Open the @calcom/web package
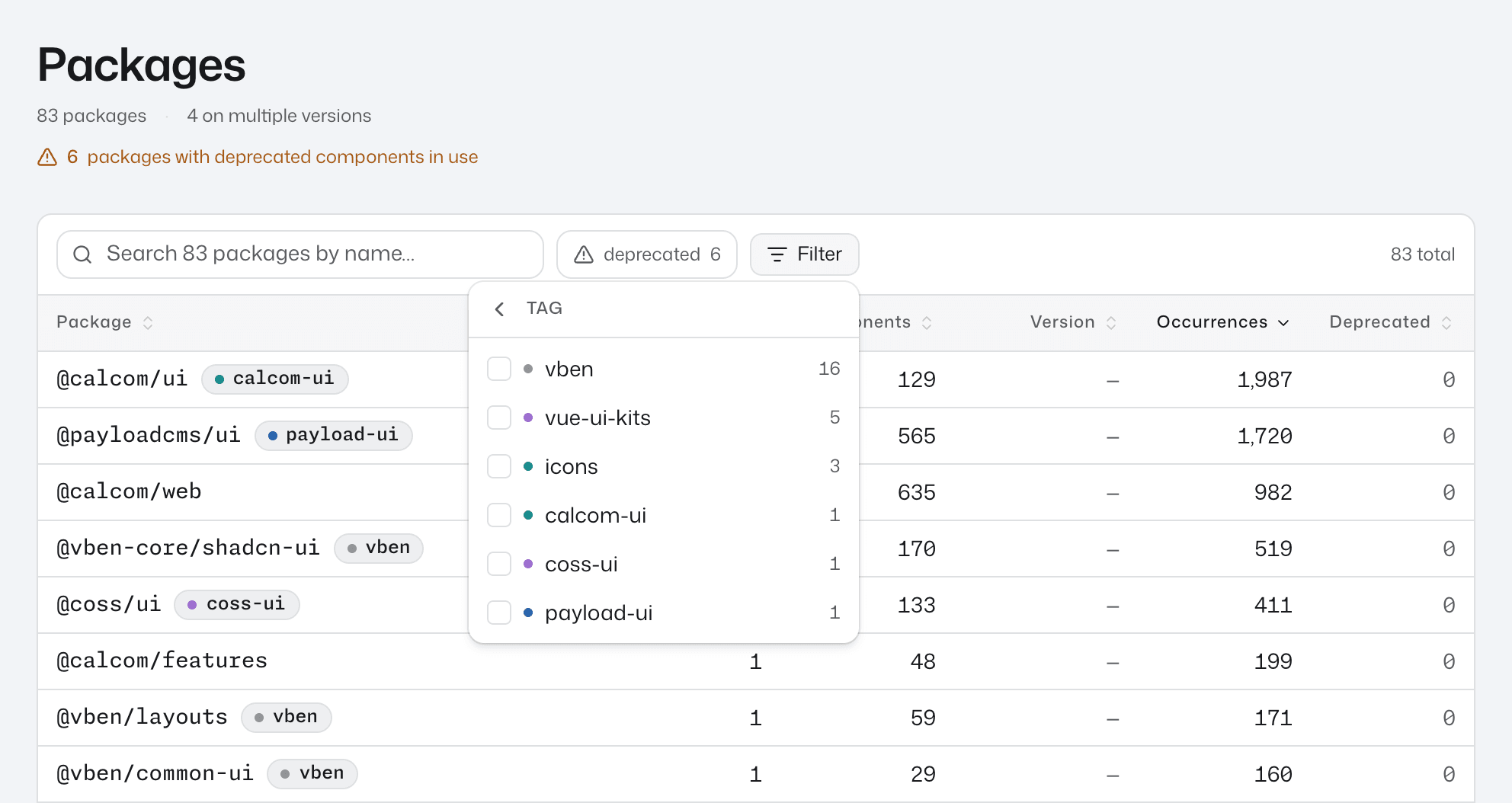Screen dimensions: 1512x803 pos(129,491)
